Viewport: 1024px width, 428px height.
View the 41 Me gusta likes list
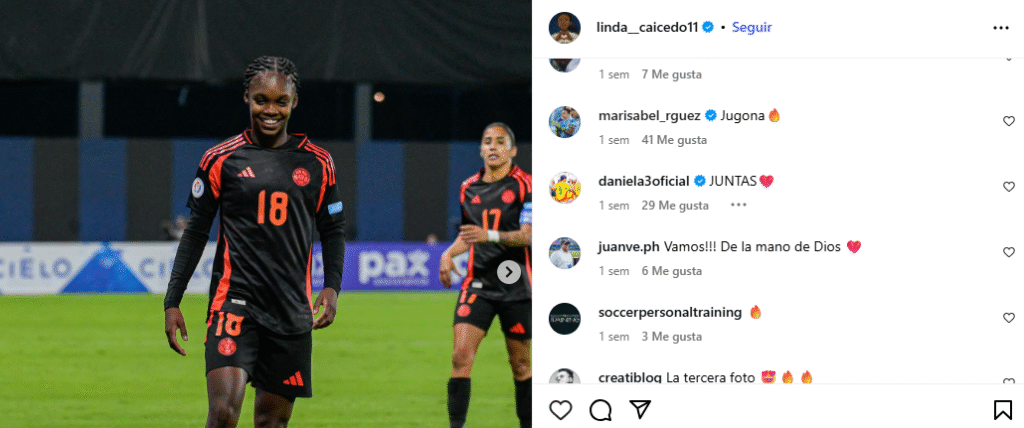(674, 140)
